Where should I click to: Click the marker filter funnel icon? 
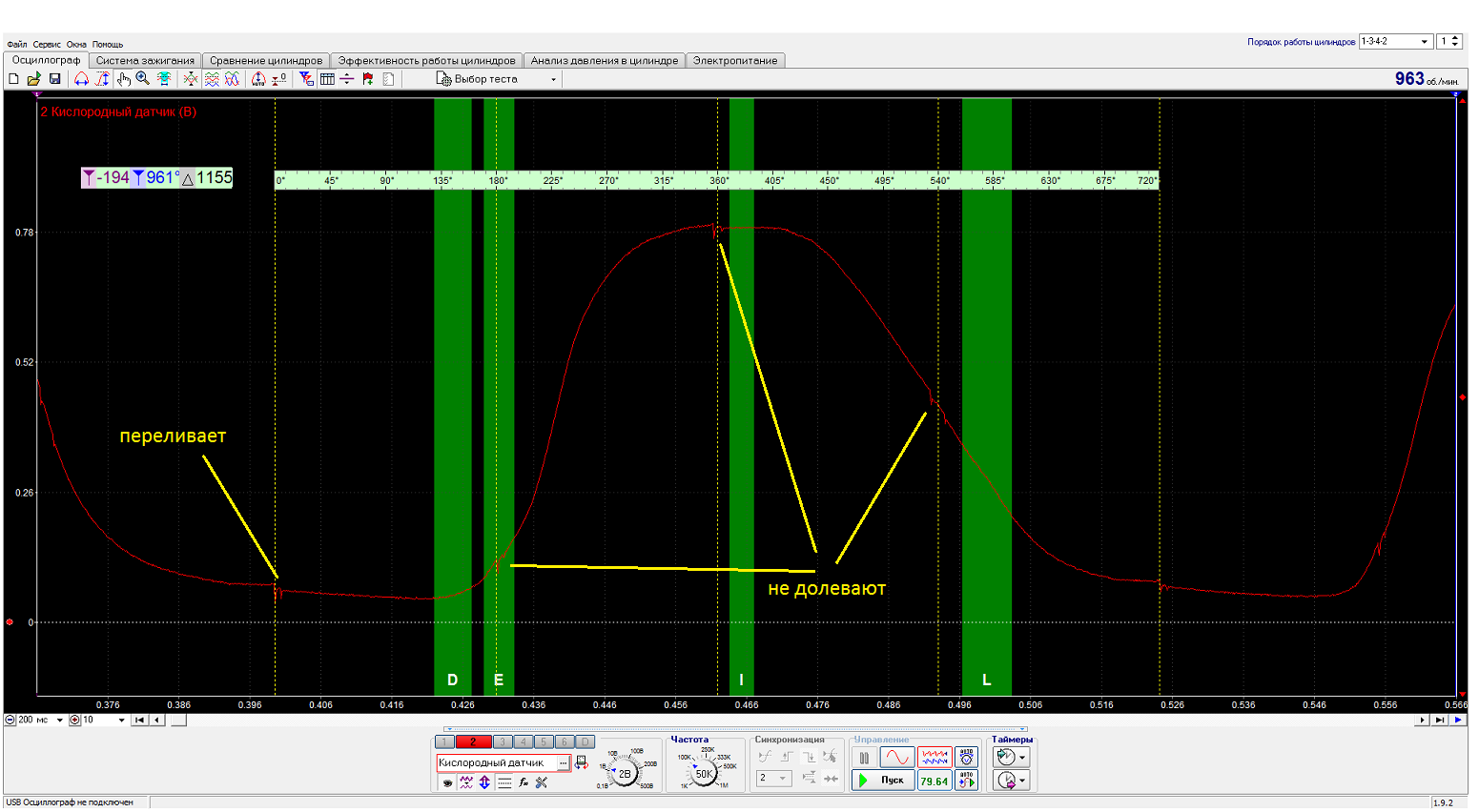(306, 79)
